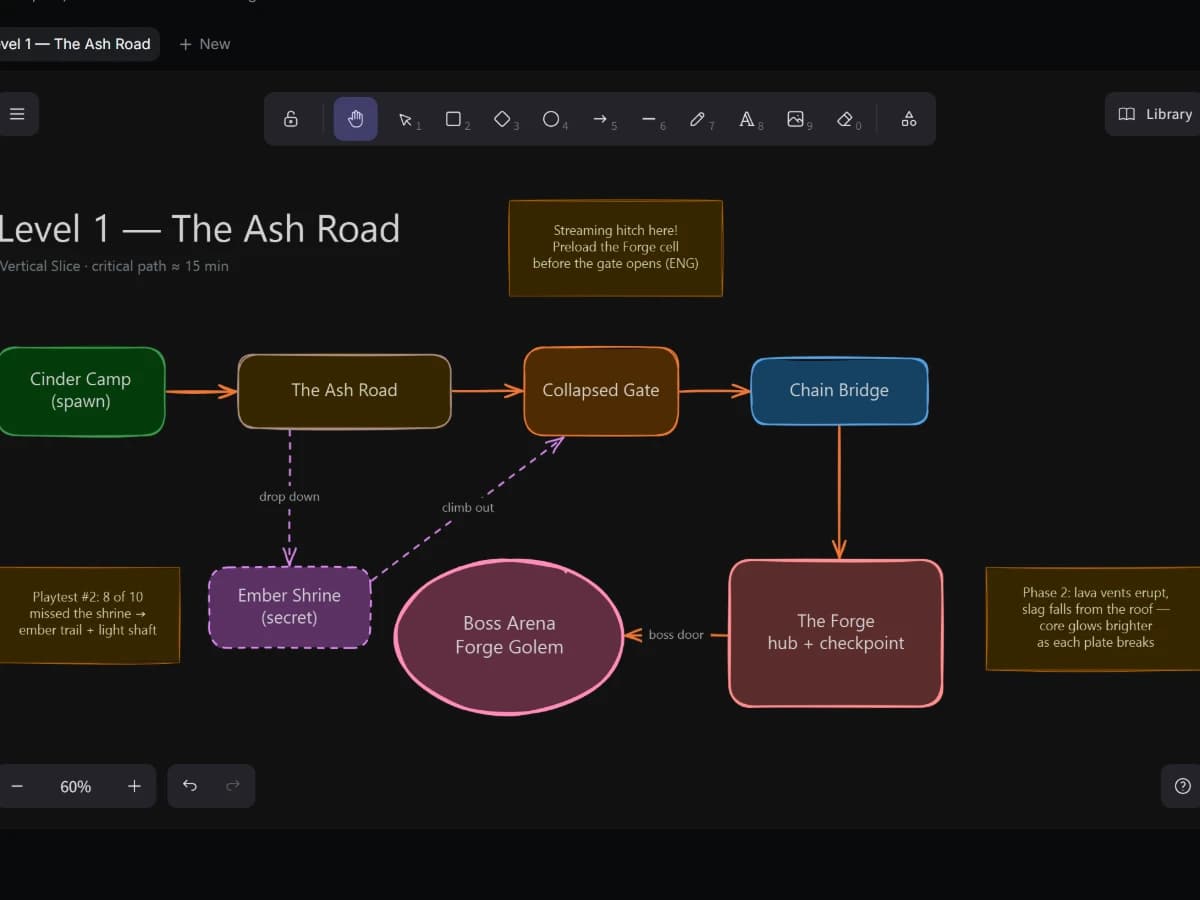Open the help menu
1200x900 pixels.
tap(1182, 786)
